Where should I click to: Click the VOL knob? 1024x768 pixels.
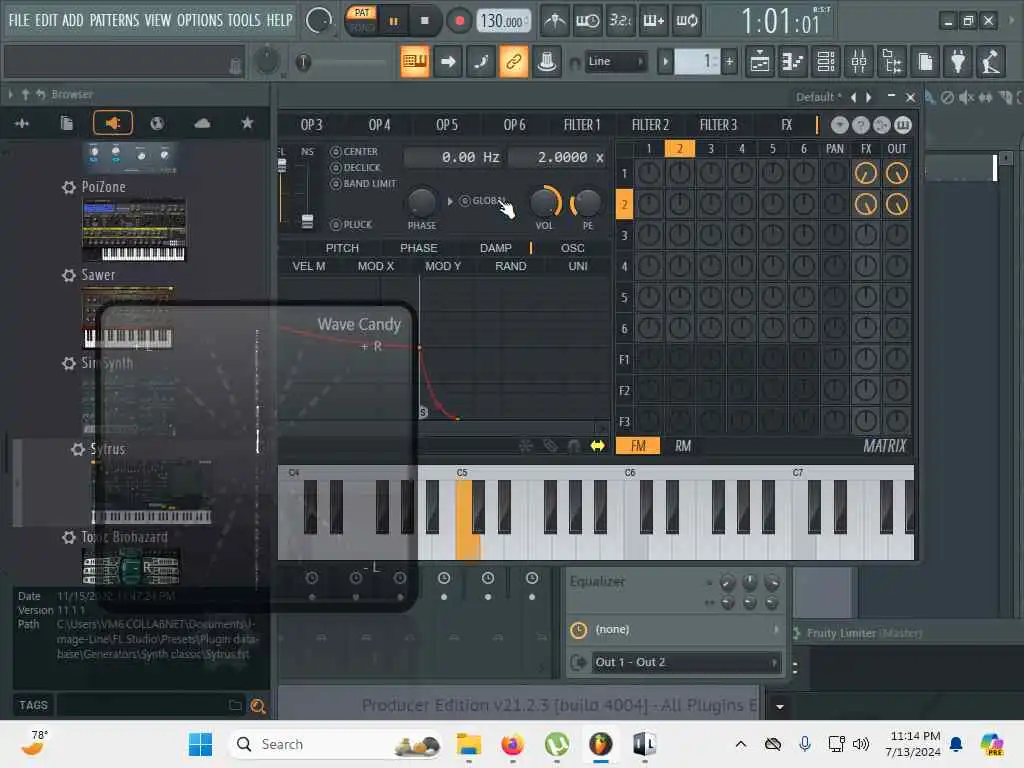point(544,202)
